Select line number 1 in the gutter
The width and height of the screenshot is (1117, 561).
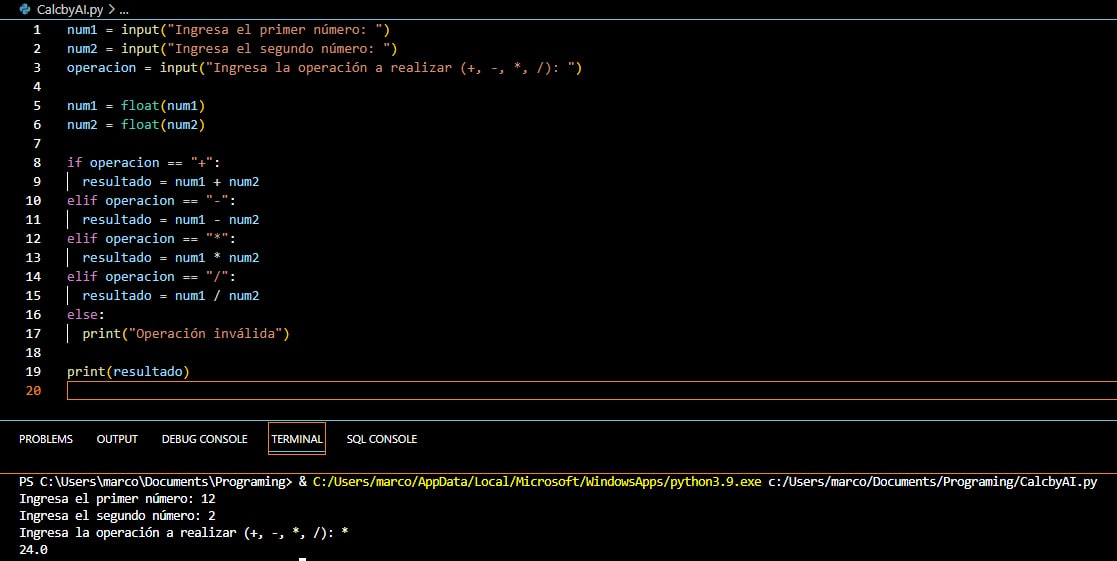[x=37, y=30]
